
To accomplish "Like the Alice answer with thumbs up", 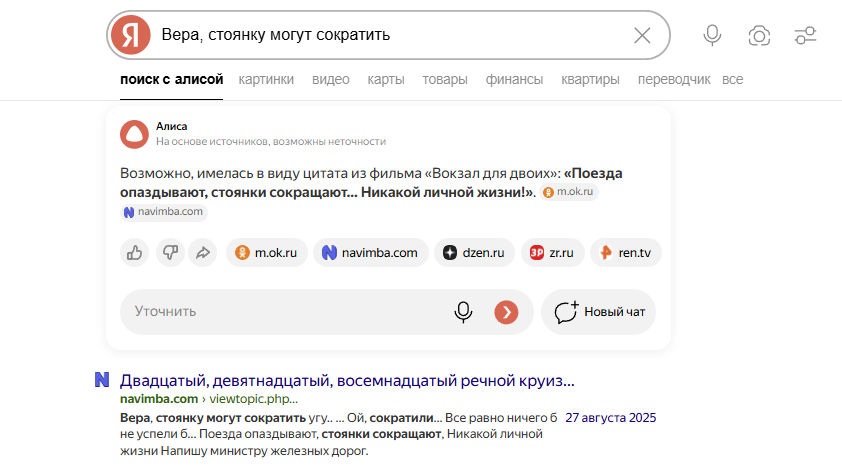I will click(134, 253).
